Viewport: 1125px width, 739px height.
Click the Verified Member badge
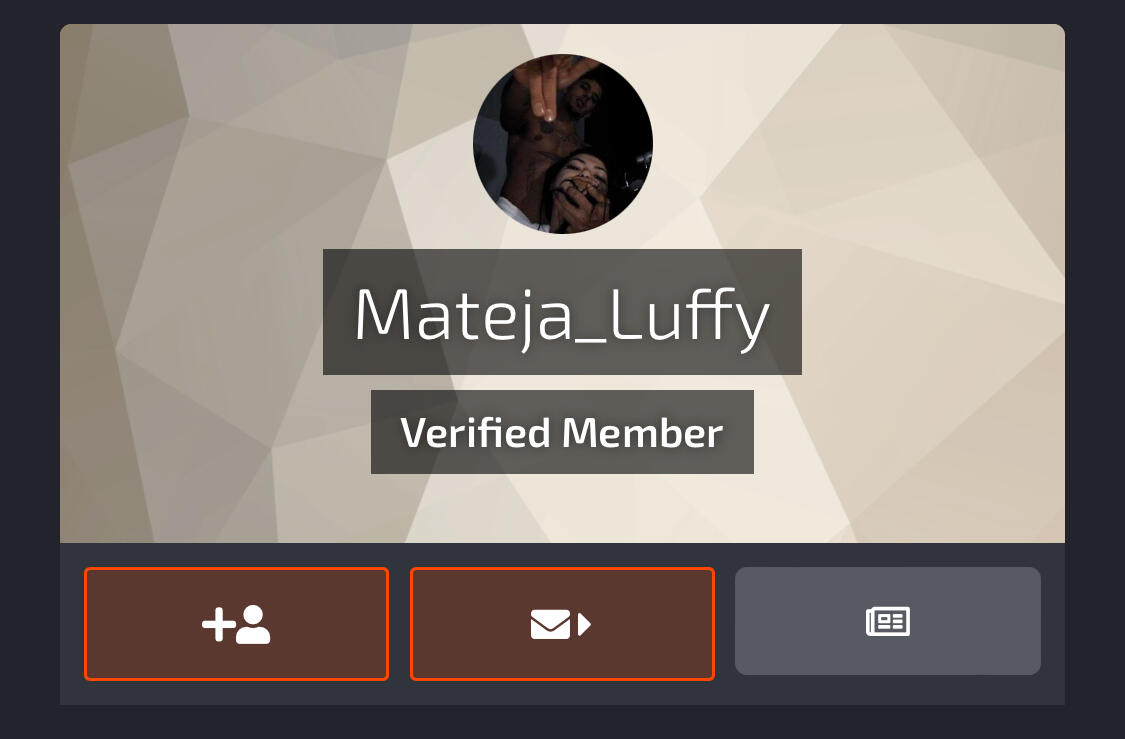pyautogui.click(x=562, y=432)
